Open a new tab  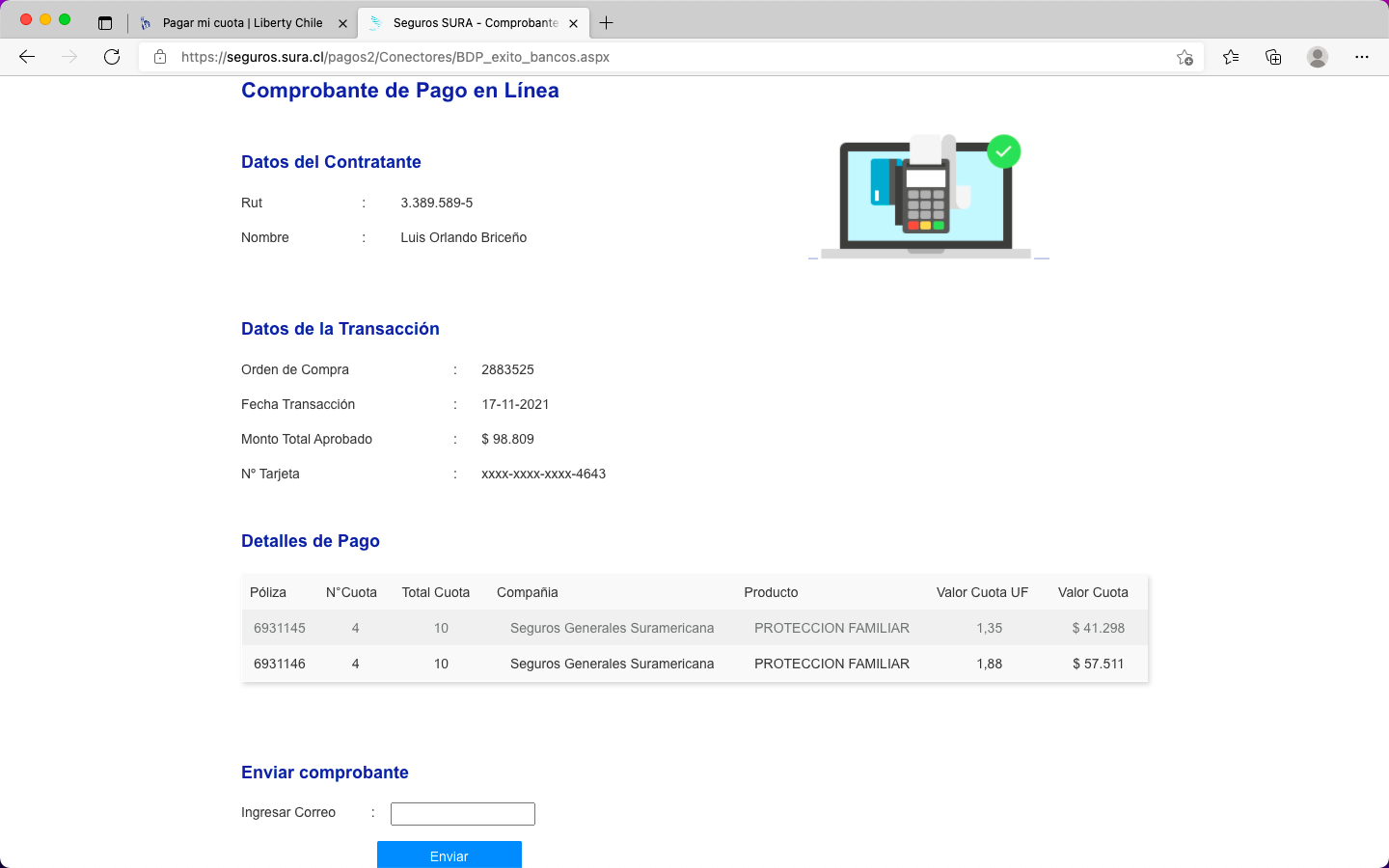click(606, 23)
